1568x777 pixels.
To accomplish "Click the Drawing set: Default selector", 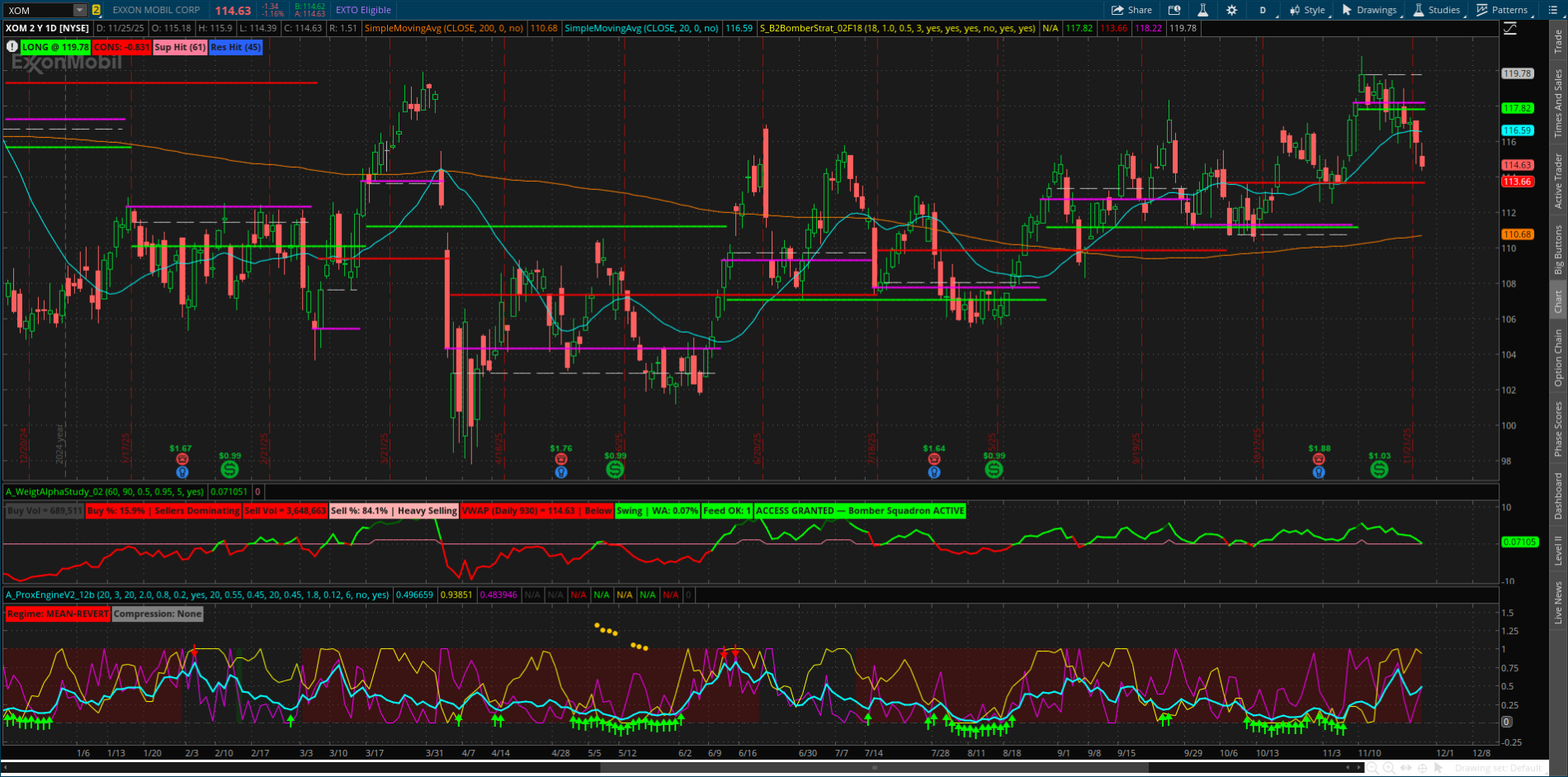I will [1498, 768].
